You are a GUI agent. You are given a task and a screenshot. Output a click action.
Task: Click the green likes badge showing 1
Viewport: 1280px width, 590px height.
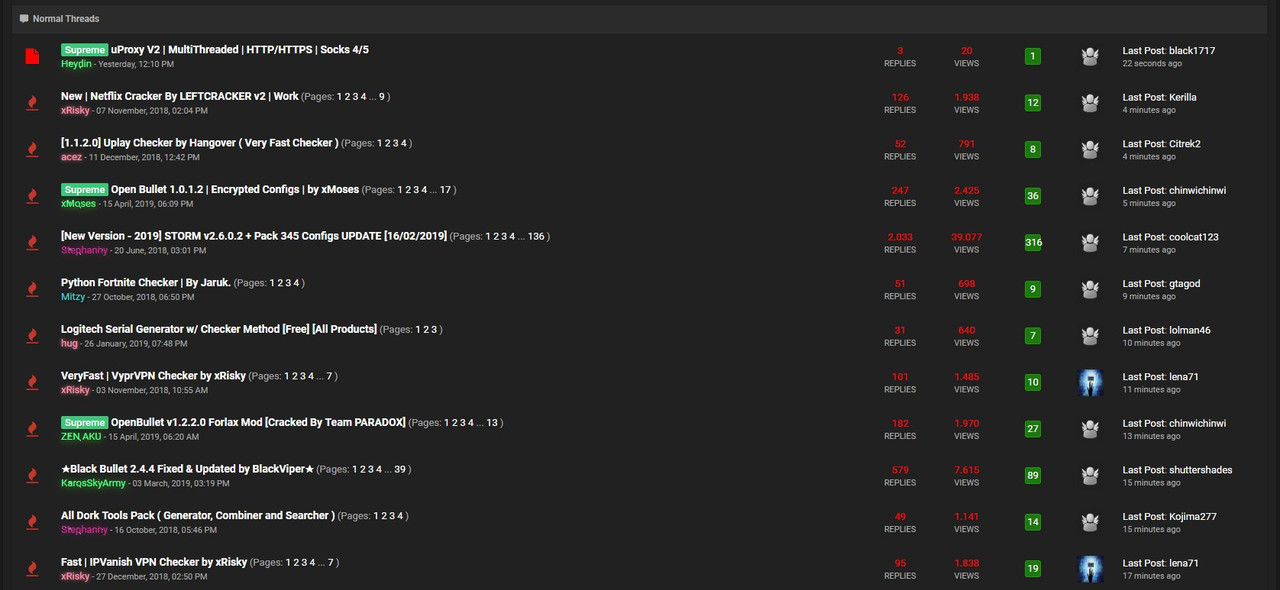click(x=1033, y=56)
